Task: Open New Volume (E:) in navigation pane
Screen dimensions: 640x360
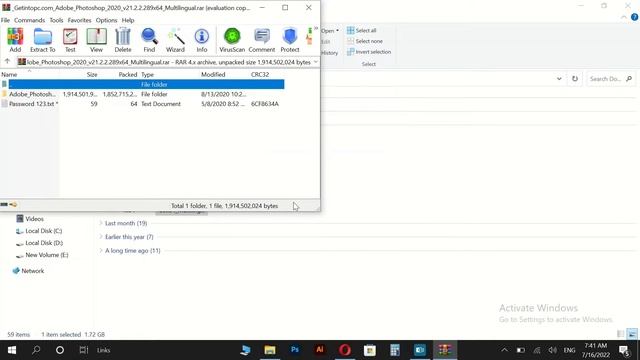Action: [42, 255]
